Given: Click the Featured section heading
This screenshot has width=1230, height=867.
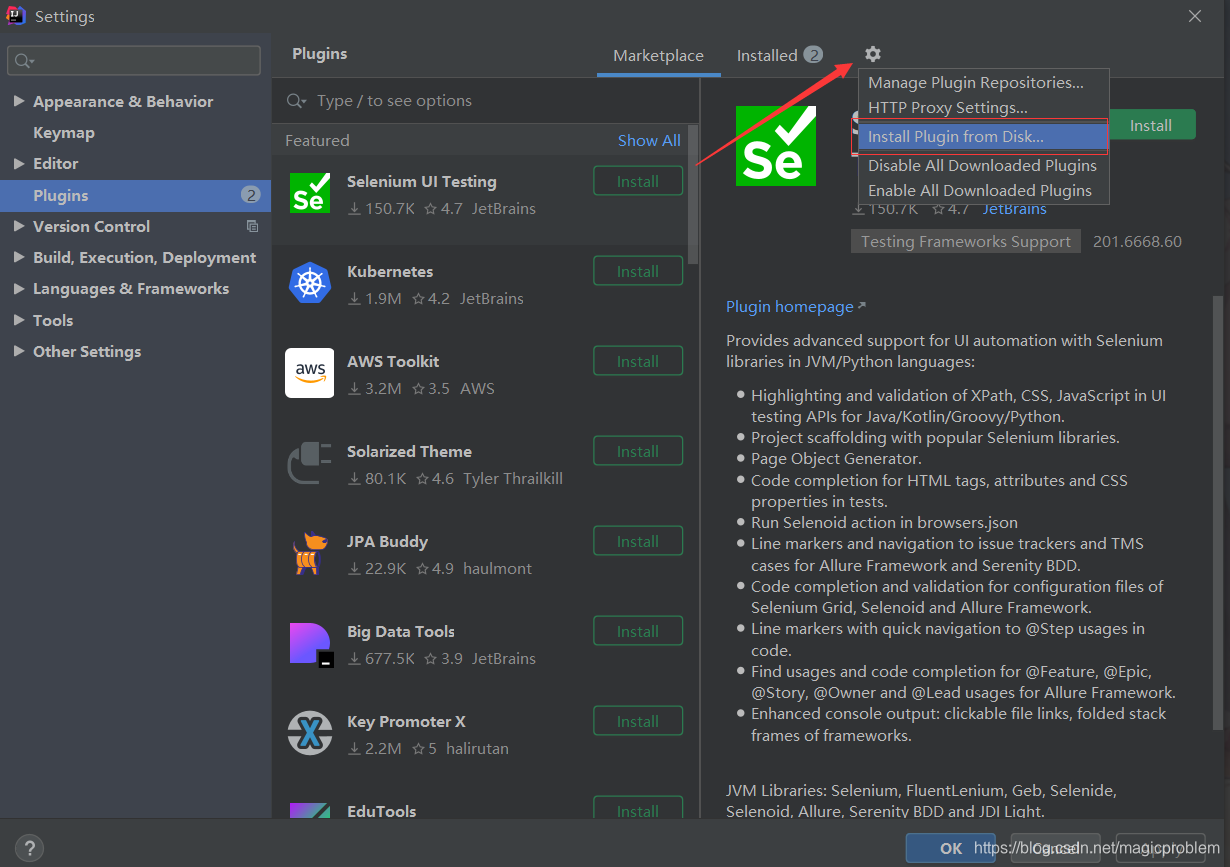Looking at the screenshot, I should click(x=317, y=141).
